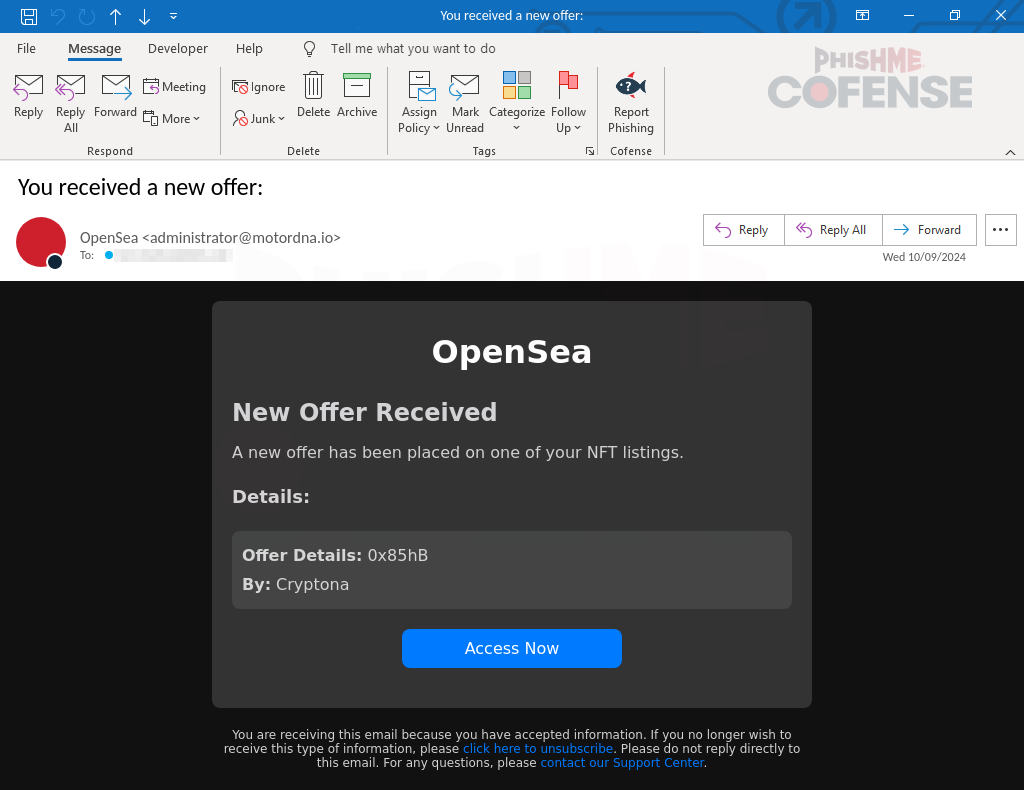Reply with a Meeting
This screenshot has height=790, width=1024.
coord(174,87)
